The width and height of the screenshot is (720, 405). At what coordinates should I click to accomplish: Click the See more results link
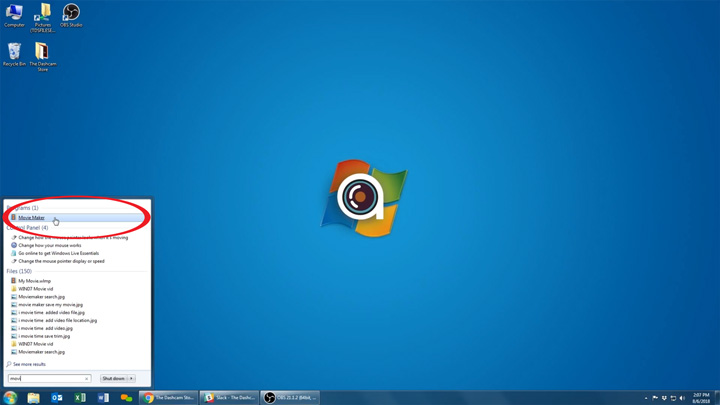(29, 364)
